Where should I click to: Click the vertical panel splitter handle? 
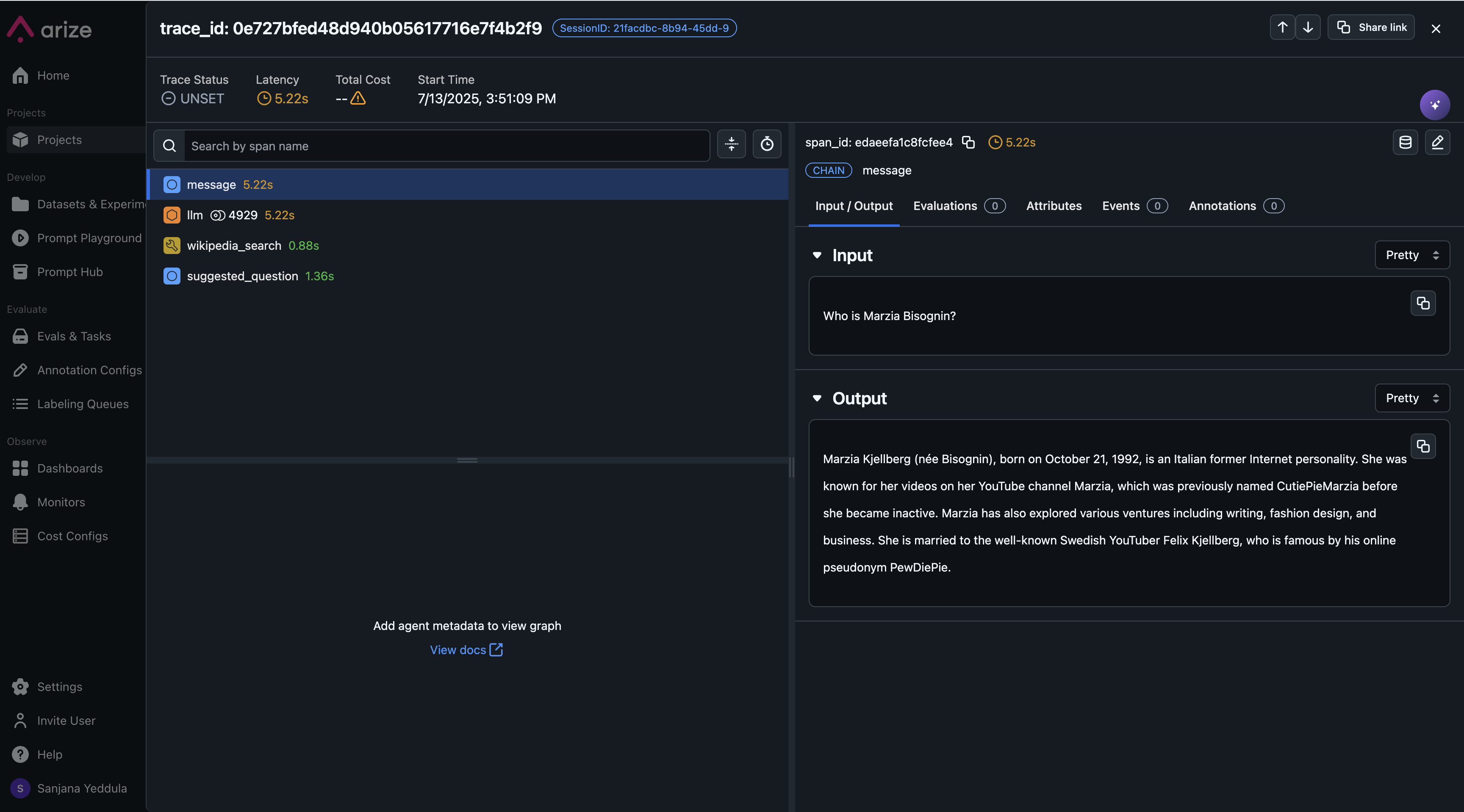click(791, 467)
